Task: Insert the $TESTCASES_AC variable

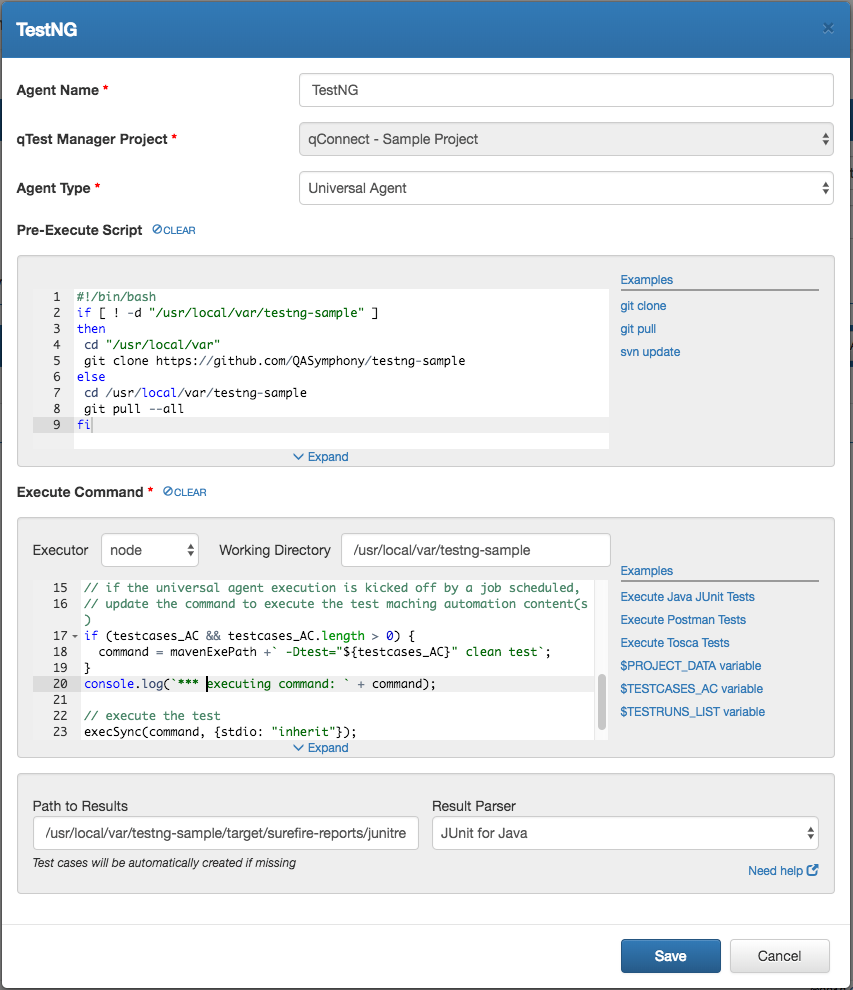Action: (x=691, y=689)
